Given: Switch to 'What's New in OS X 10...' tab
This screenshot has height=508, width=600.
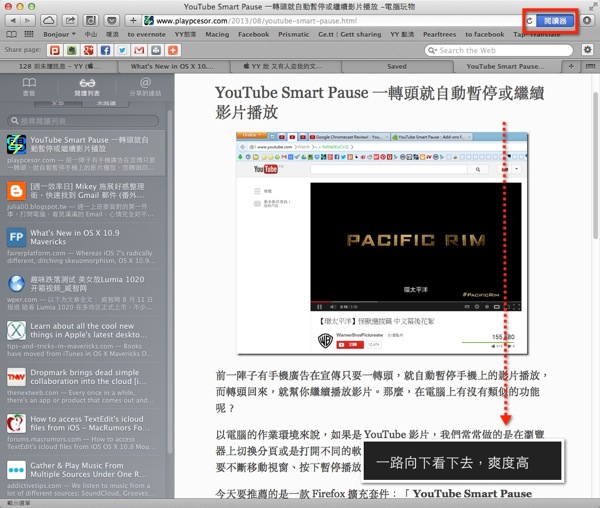Looking at the screenshot, I should 172,67.
